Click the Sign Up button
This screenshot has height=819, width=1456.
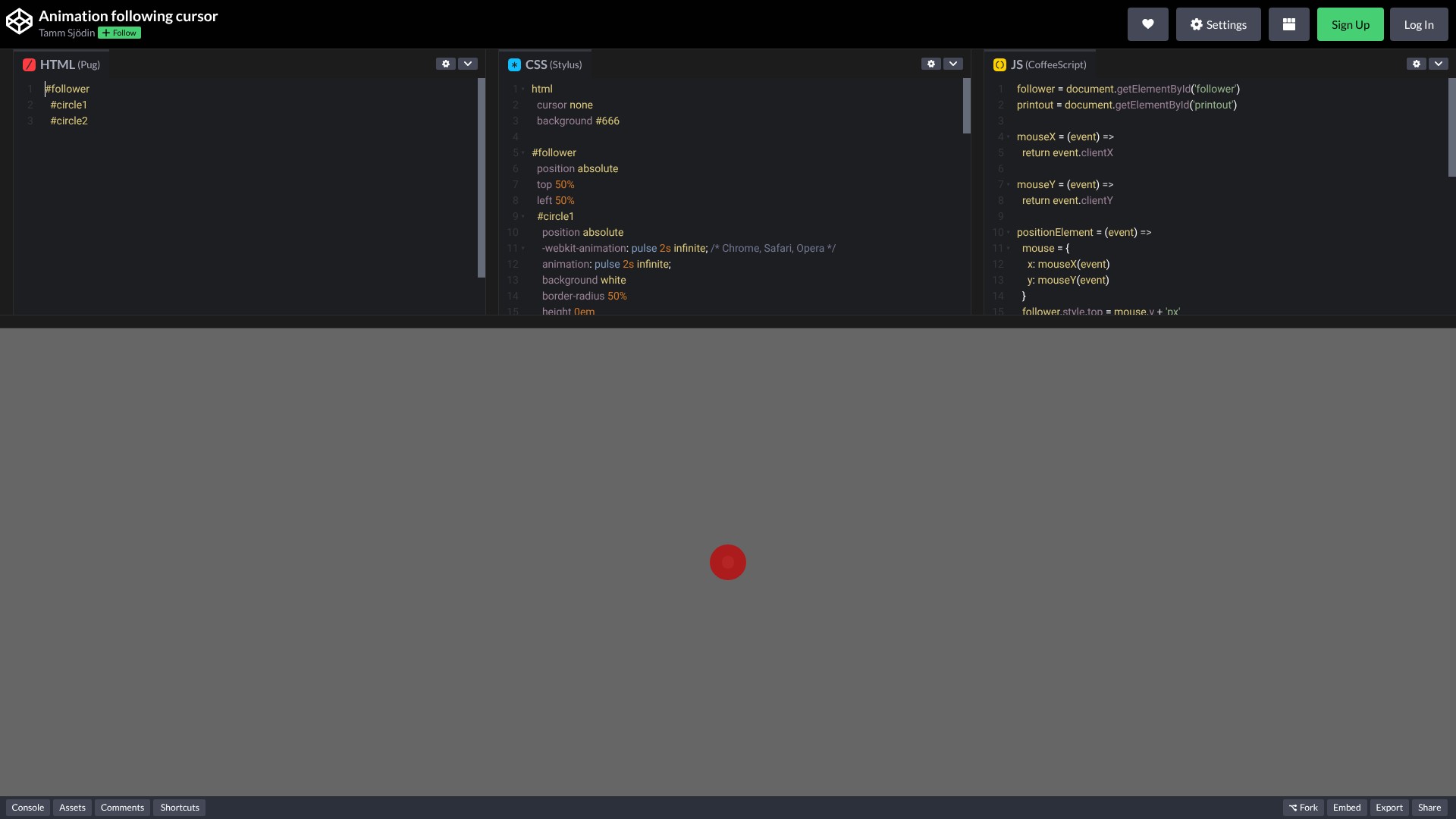pyautogui.click(x=1350, y=24)
